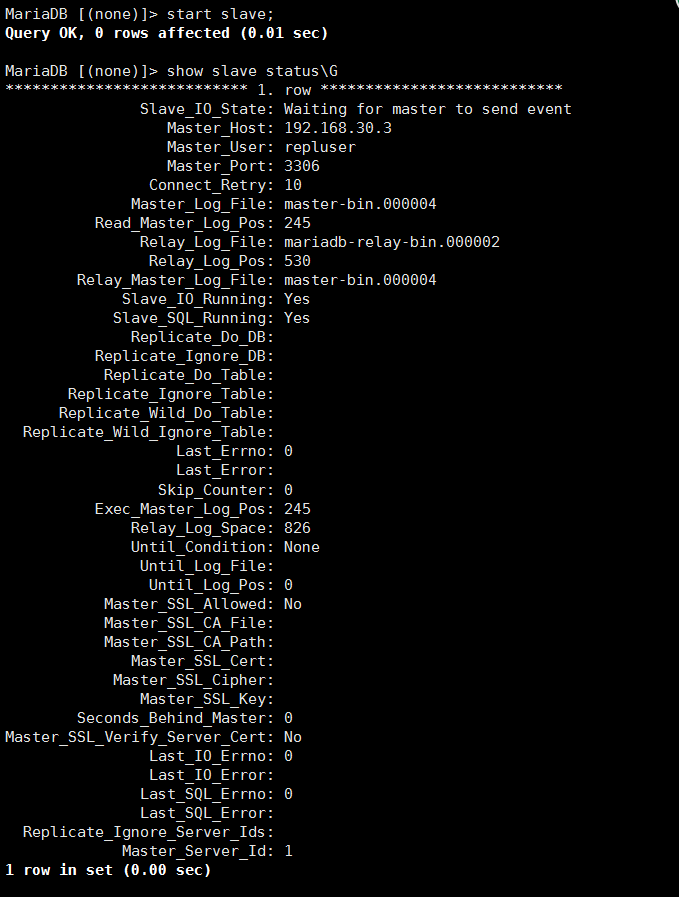Click the Relay_Log_Space value 826

tap(297, 528)
